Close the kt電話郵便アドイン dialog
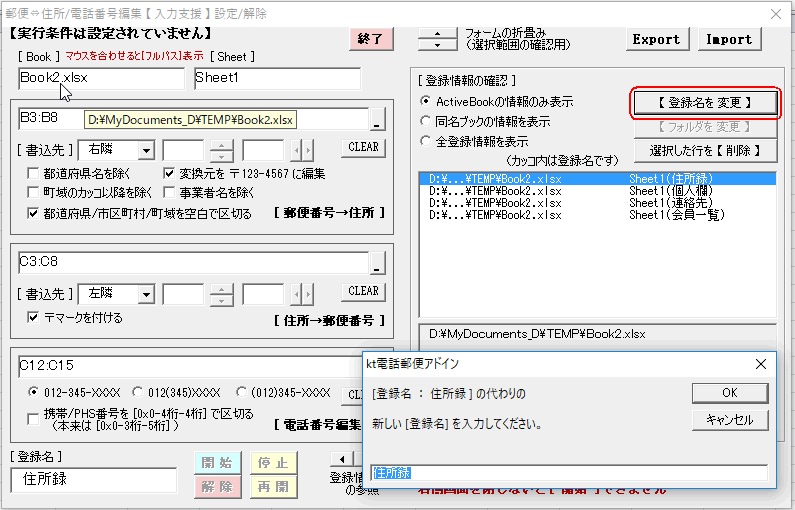 [761, 364]
